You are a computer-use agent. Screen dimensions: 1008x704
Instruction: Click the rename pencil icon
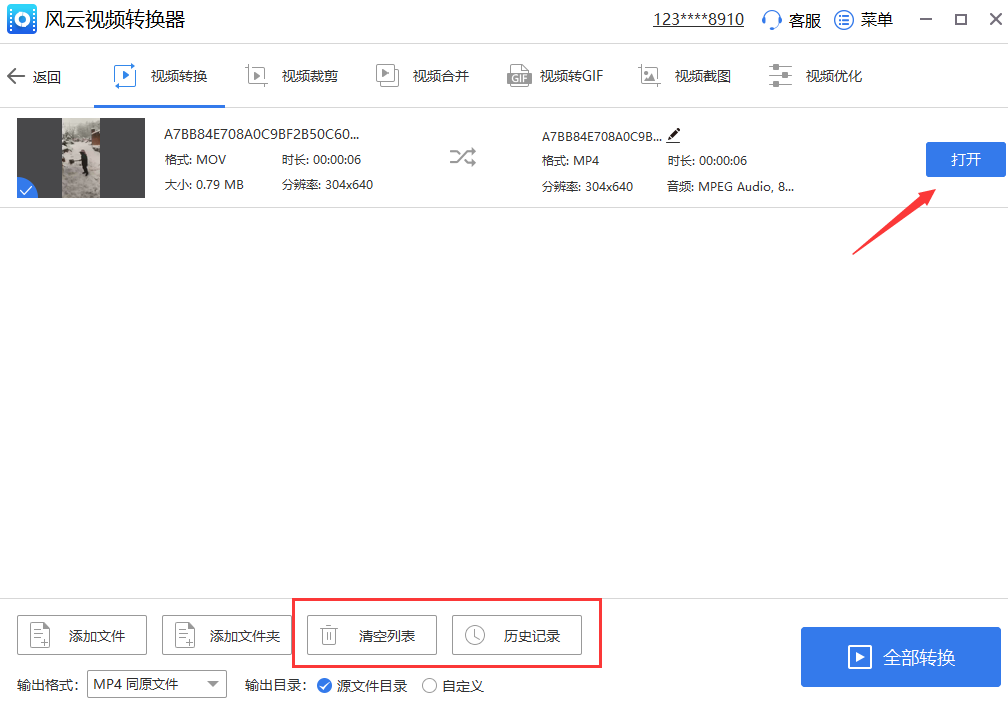click(x=673, y=135)
